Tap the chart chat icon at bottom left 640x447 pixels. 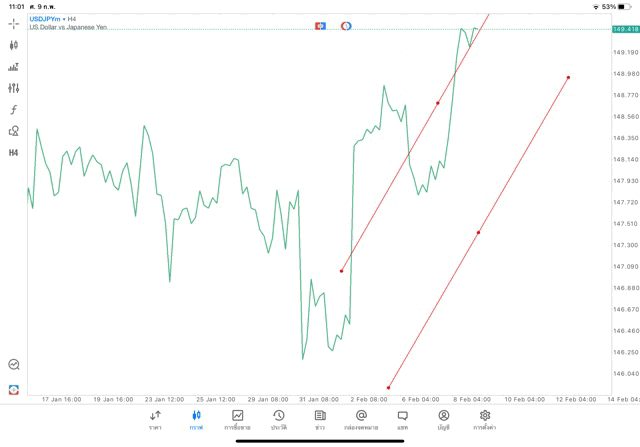14,365
